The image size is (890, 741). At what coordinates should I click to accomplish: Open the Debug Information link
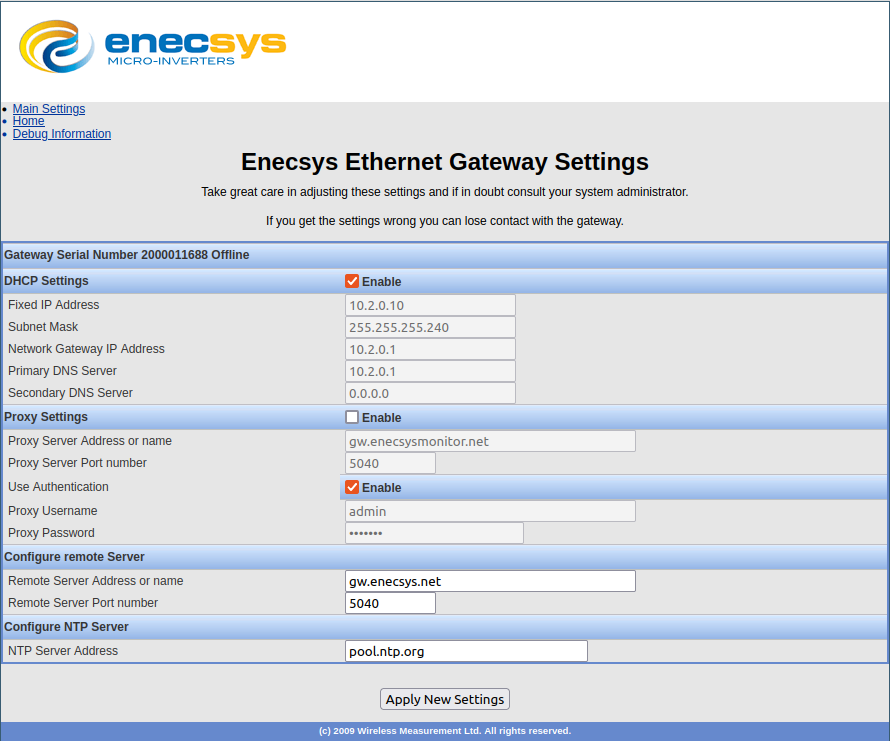point(61,134)
